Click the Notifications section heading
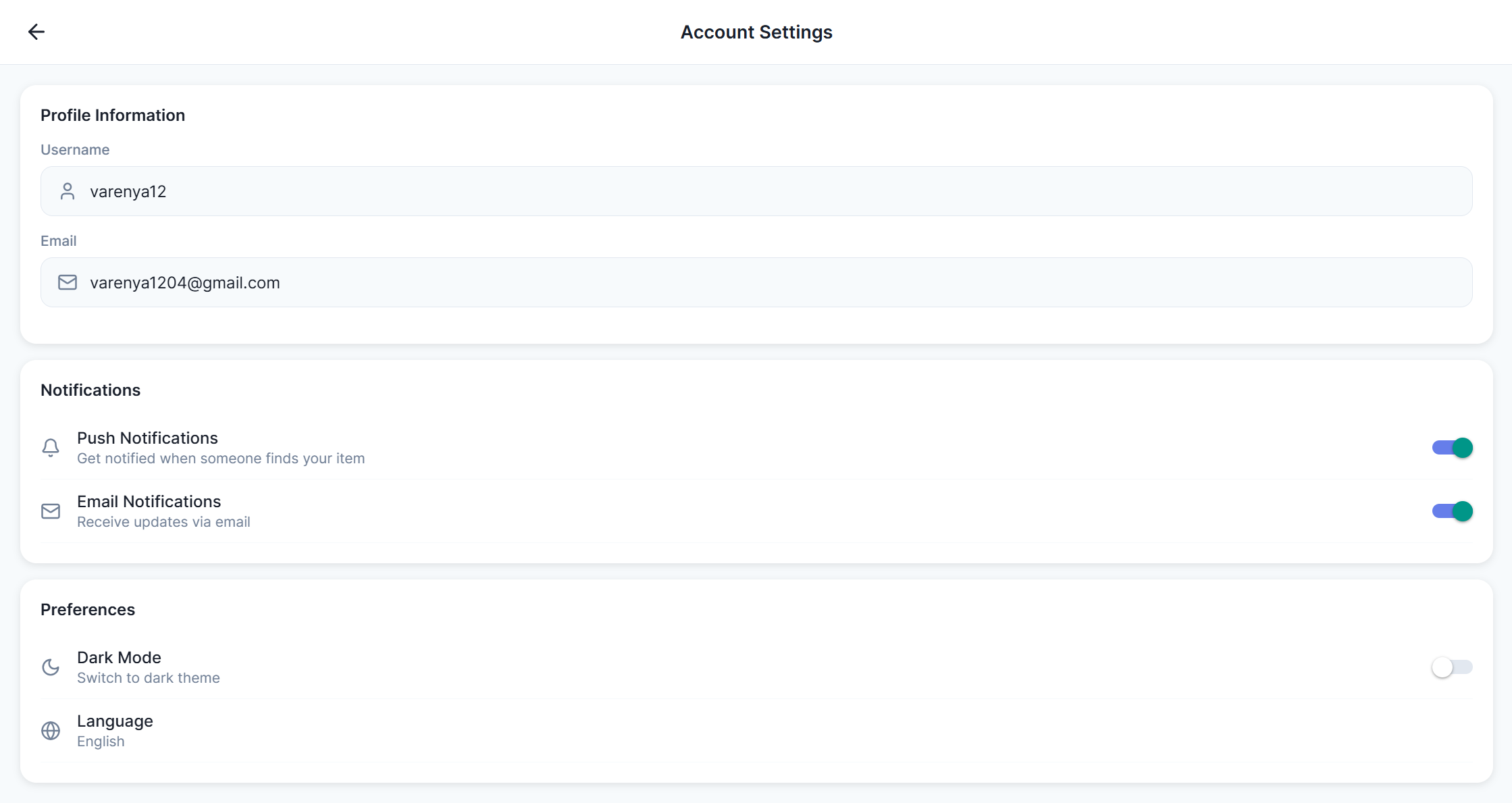Screen dimensions: 1512x803 (90, 390)
